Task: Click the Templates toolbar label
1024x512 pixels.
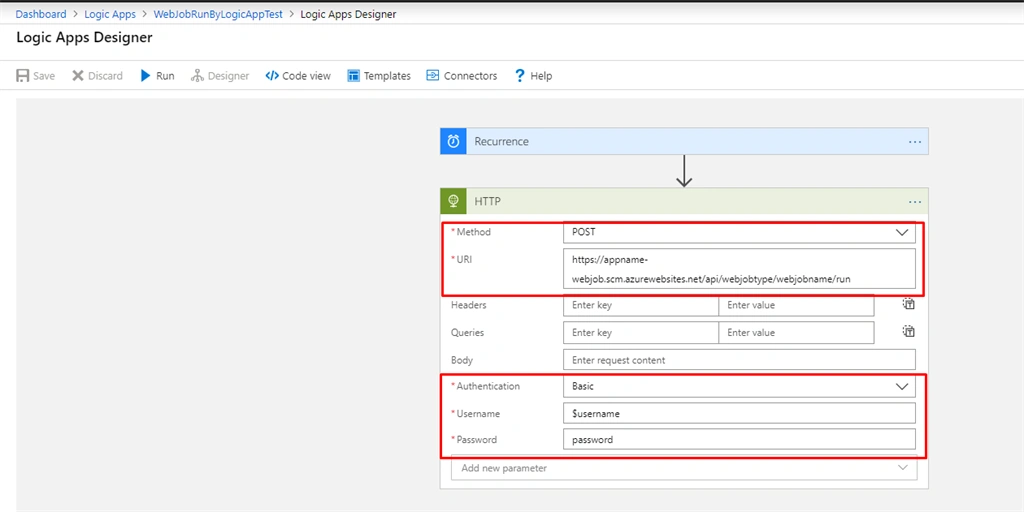Action: click(x=387, y=76)
